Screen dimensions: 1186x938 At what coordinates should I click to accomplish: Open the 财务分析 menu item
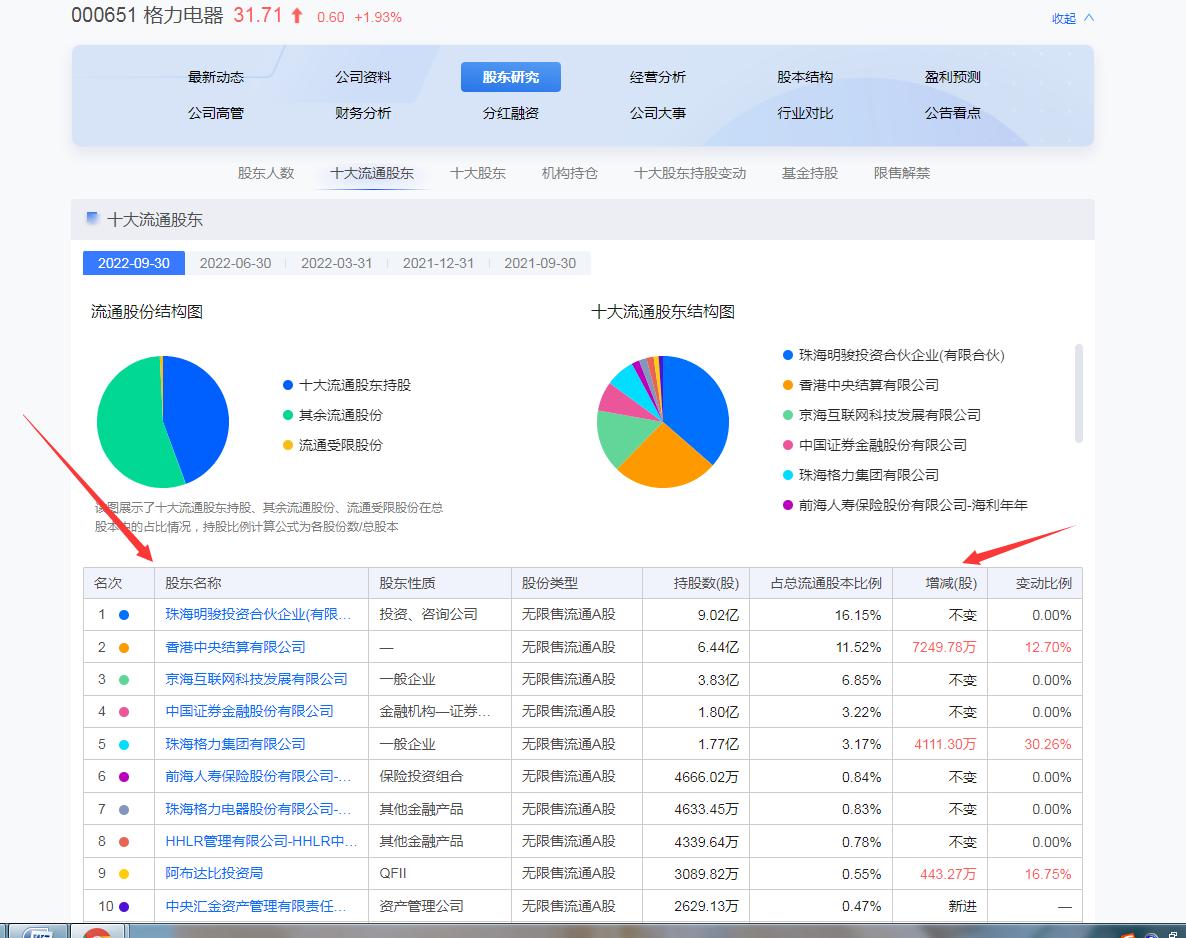(364, 113)
